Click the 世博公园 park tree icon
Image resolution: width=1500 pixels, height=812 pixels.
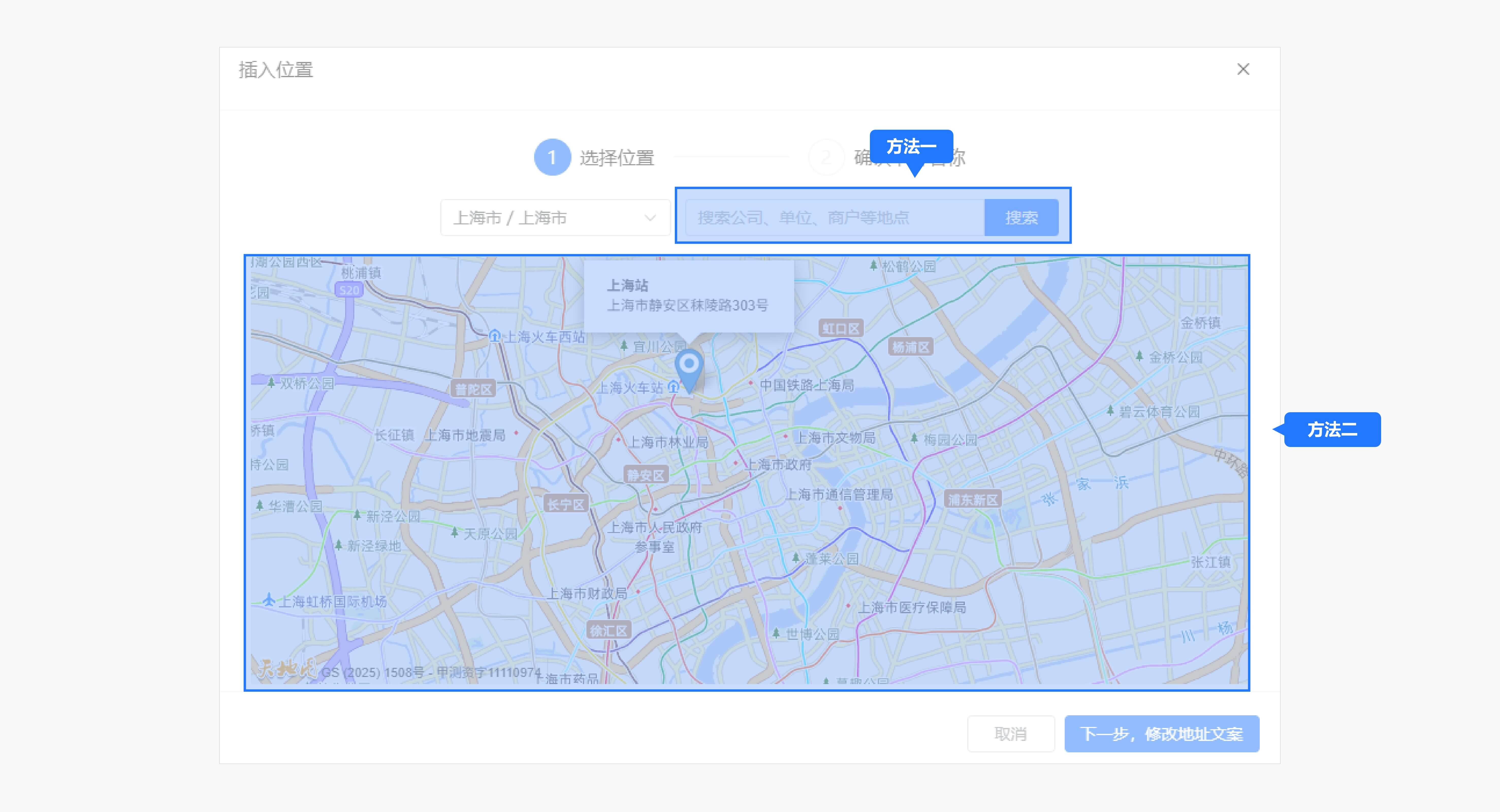point(776,633)
